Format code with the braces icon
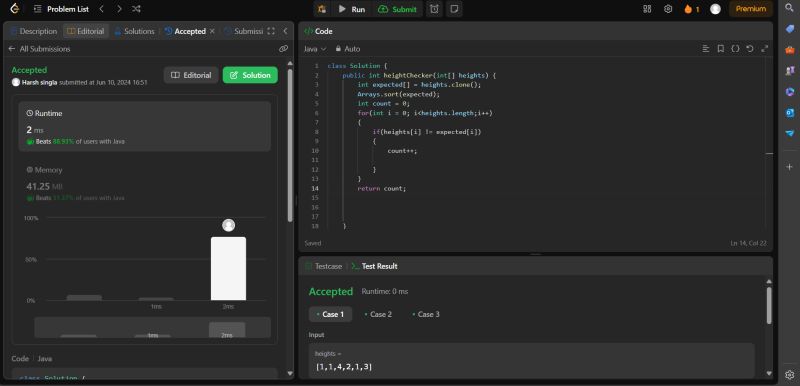 735,49
